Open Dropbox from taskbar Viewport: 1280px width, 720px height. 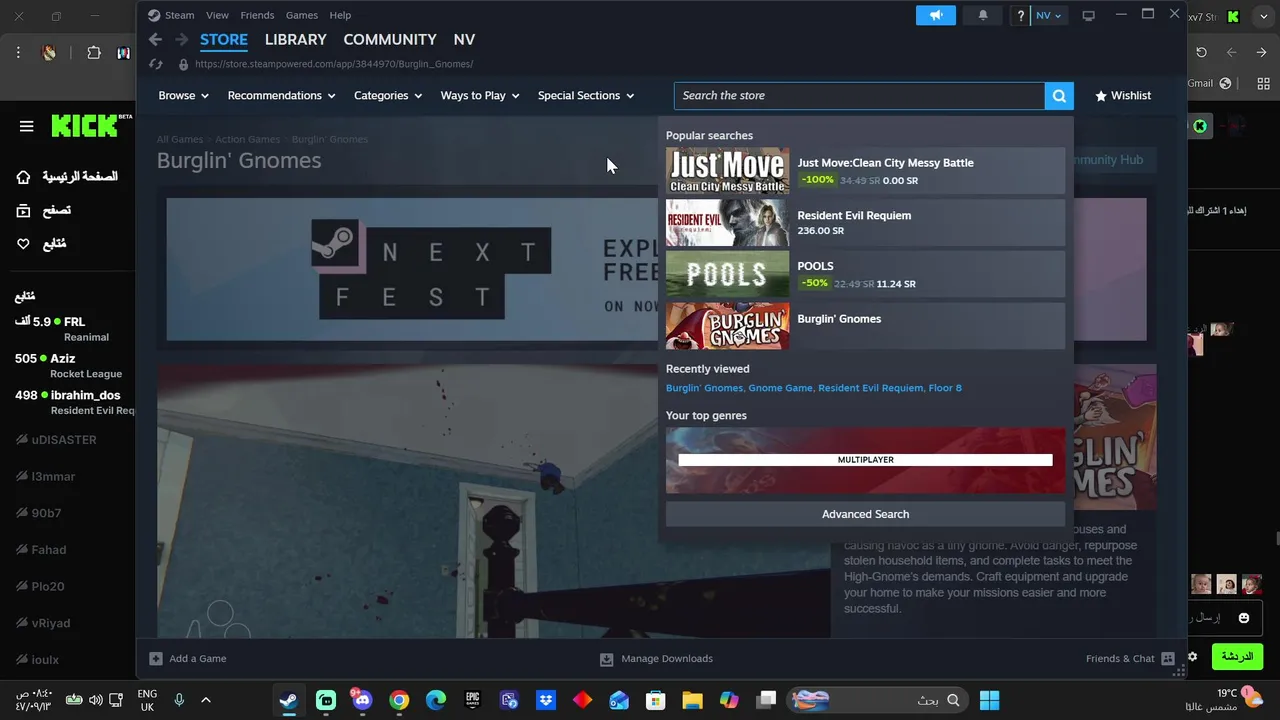tap(546, 700)
